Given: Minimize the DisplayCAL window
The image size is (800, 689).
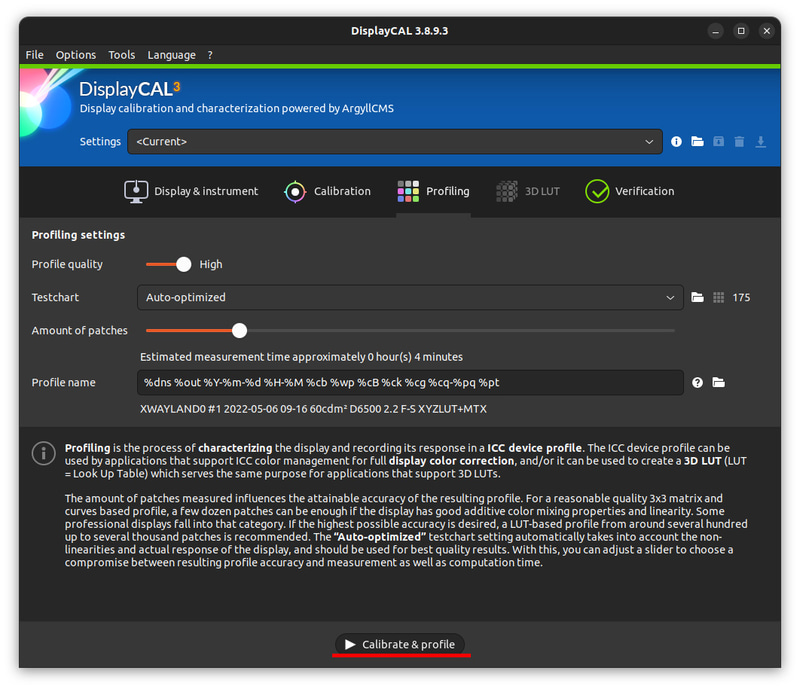Looking at the screenshot, I should click(715, 31).
